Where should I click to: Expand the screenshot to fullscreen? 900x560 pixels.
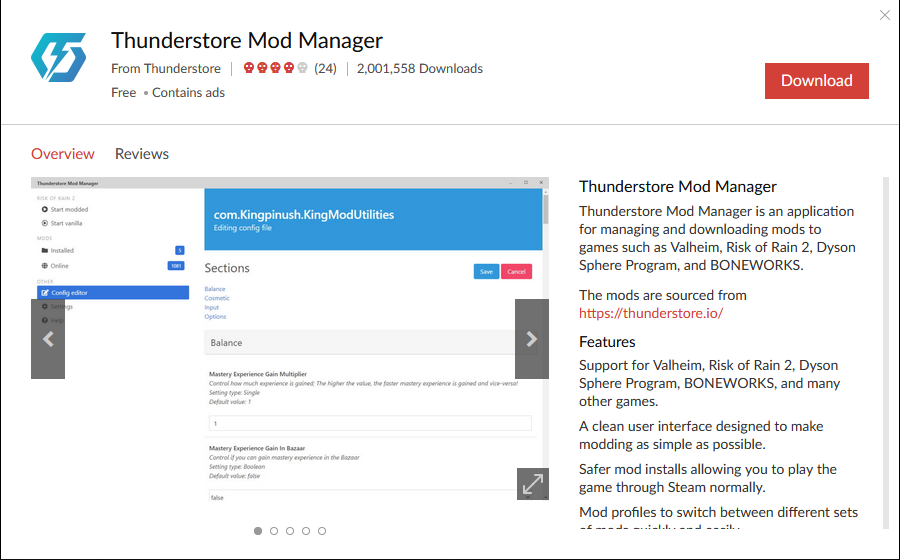click(533, 484)
